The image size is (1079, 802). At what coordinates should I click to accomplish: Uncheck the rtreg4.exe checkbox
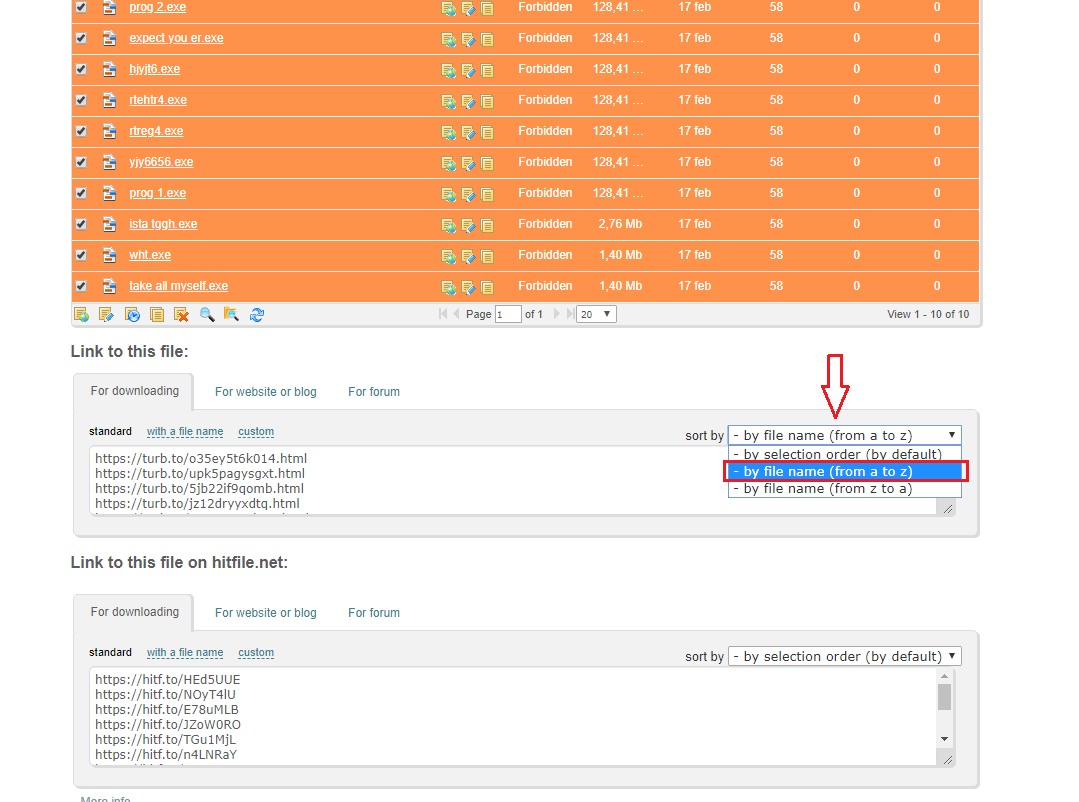(x=81, y=131)
